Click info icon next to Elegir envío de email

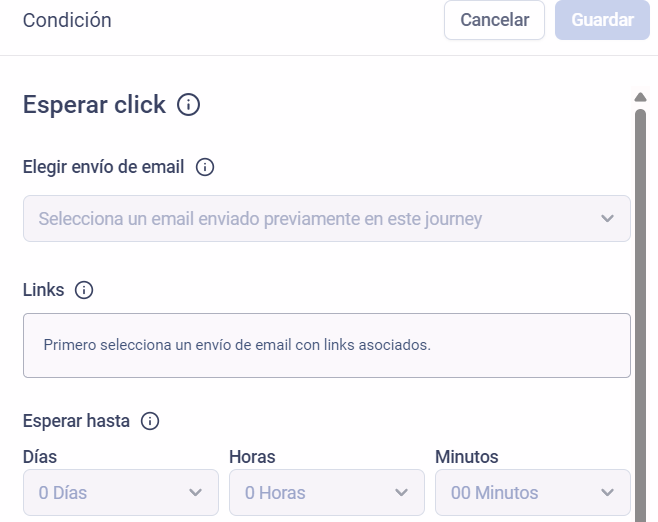[205, 168]
